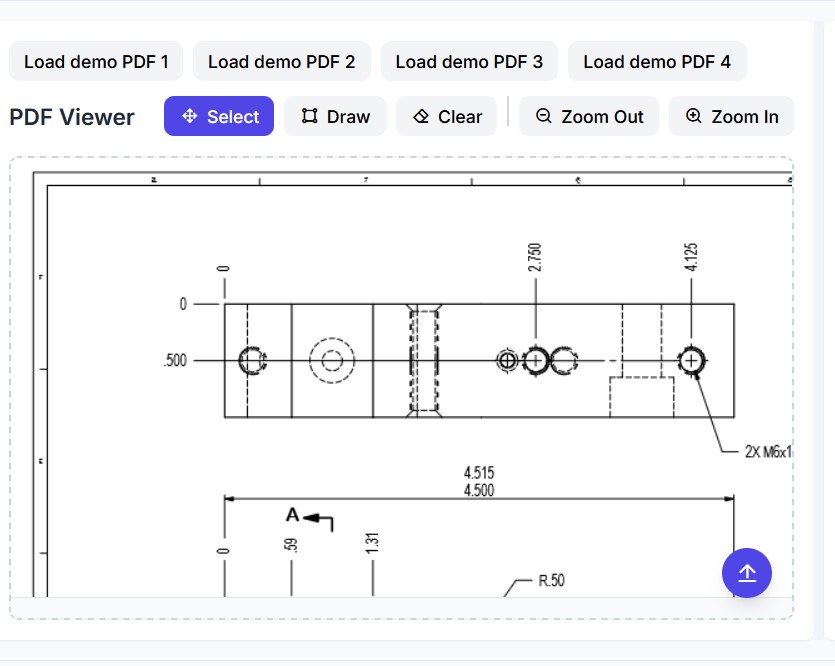Open demo PDF 3
This screenshot has height=666, width=835.
[469, 61]
